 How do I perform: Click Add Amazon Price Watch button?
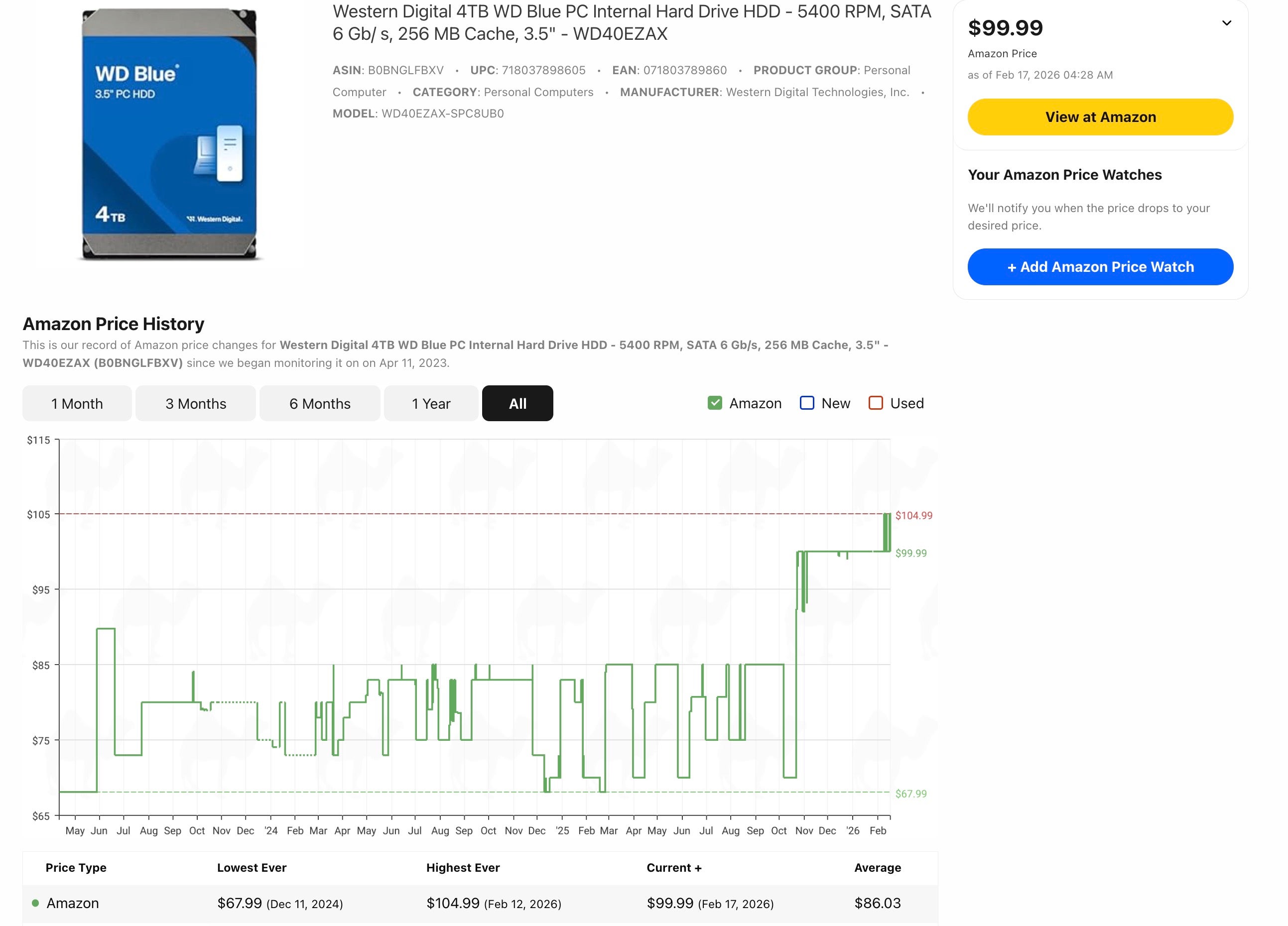tap(1099, 267)
